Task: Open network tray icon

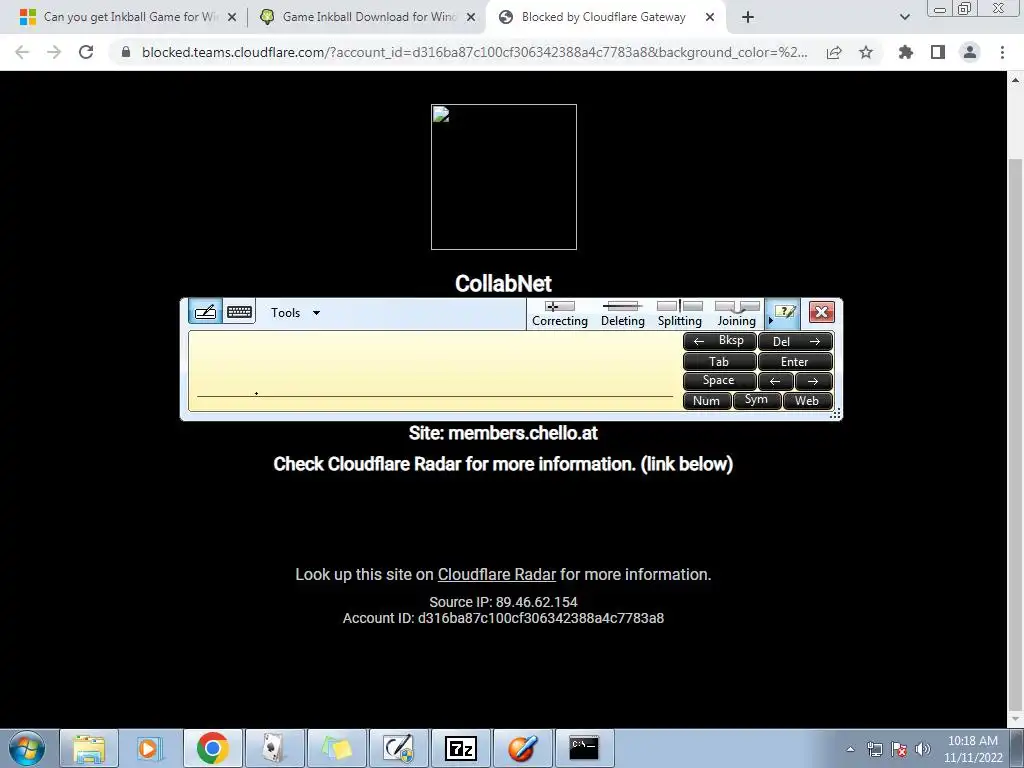Action: coord(874,749)
